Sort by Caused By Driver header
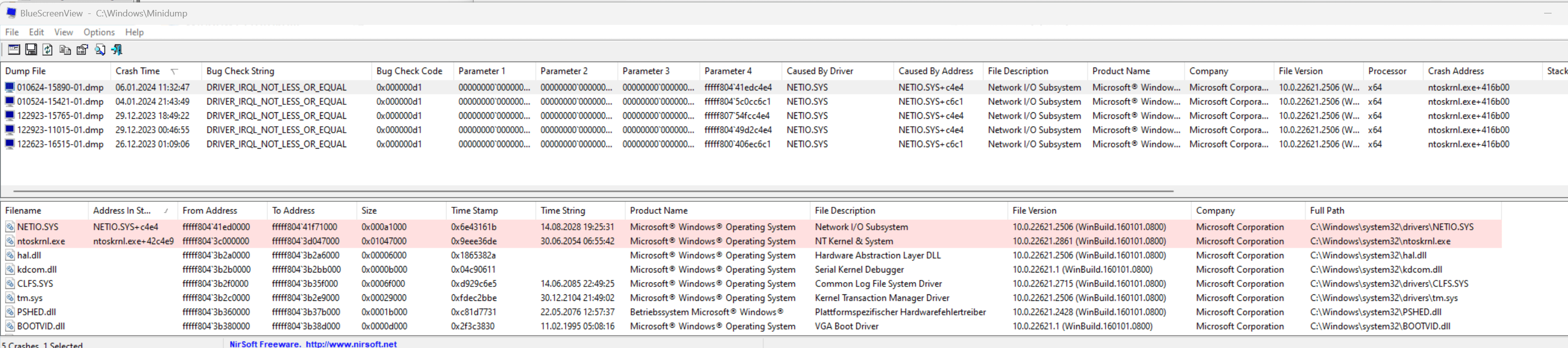The height and width of the screenshot is (348, 1568). 837,71
